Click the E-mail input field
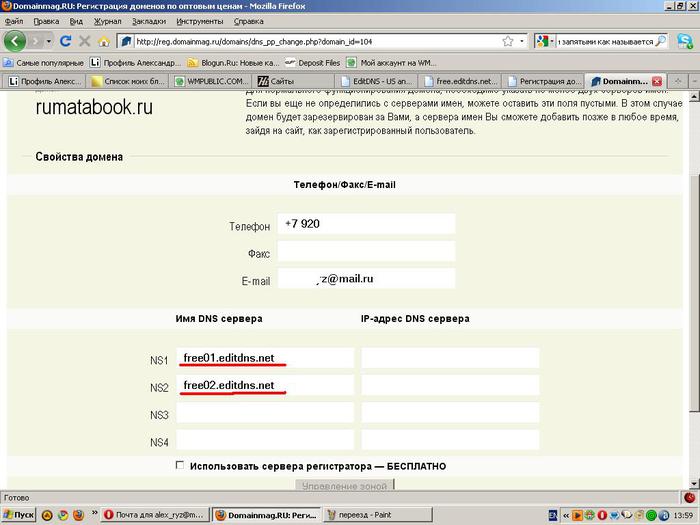 click(x=367, y=279)
